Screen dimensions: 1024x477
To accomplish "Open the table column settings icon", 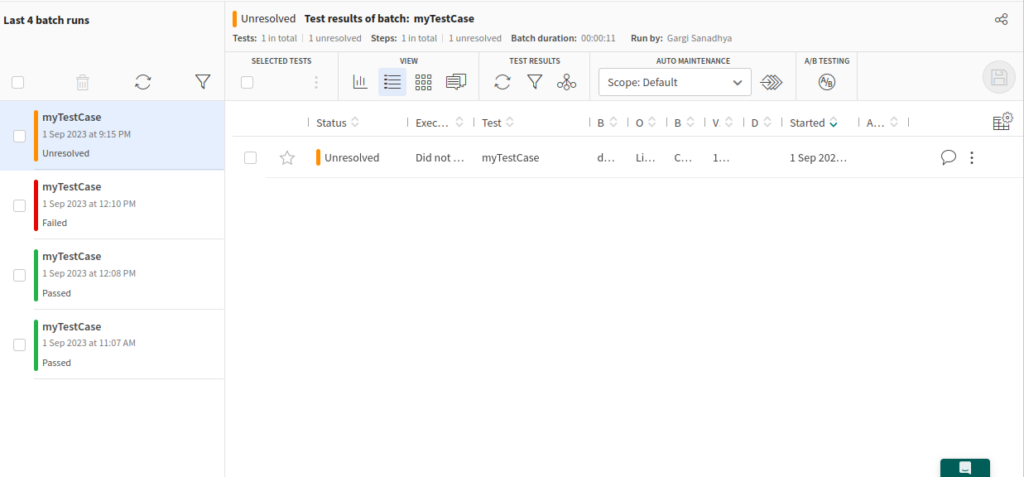I will [x=1002, y=122].
